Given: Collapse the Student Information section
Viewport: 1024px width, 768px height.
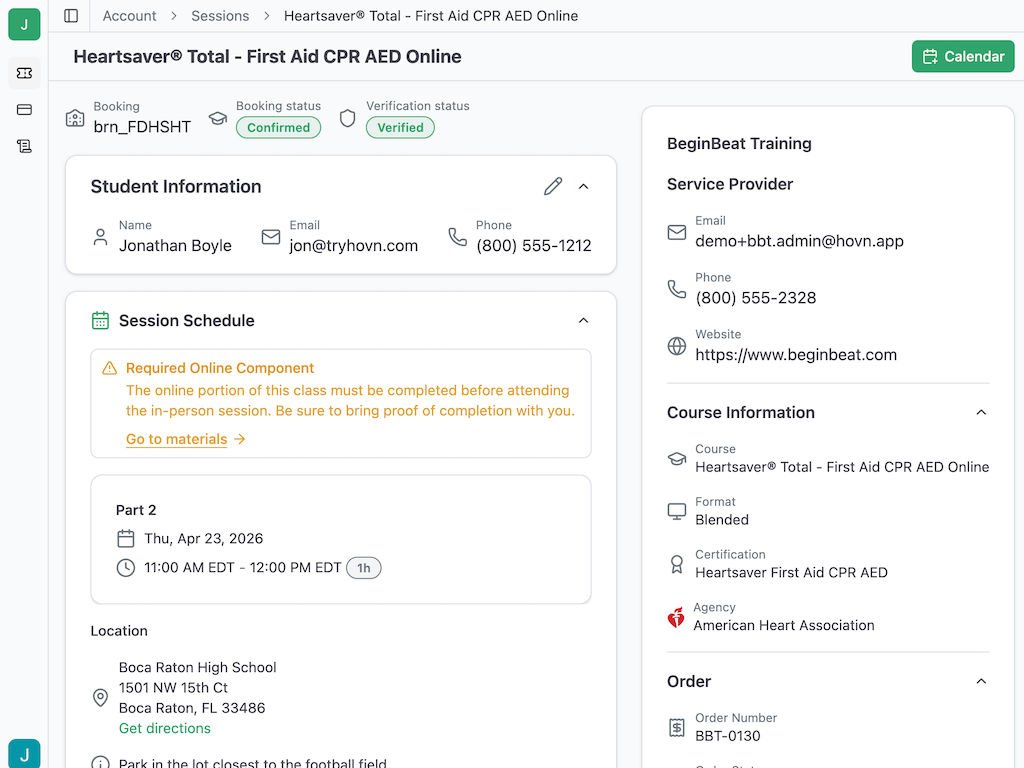Looking at the screenshot, I should (x=583, y=187).
